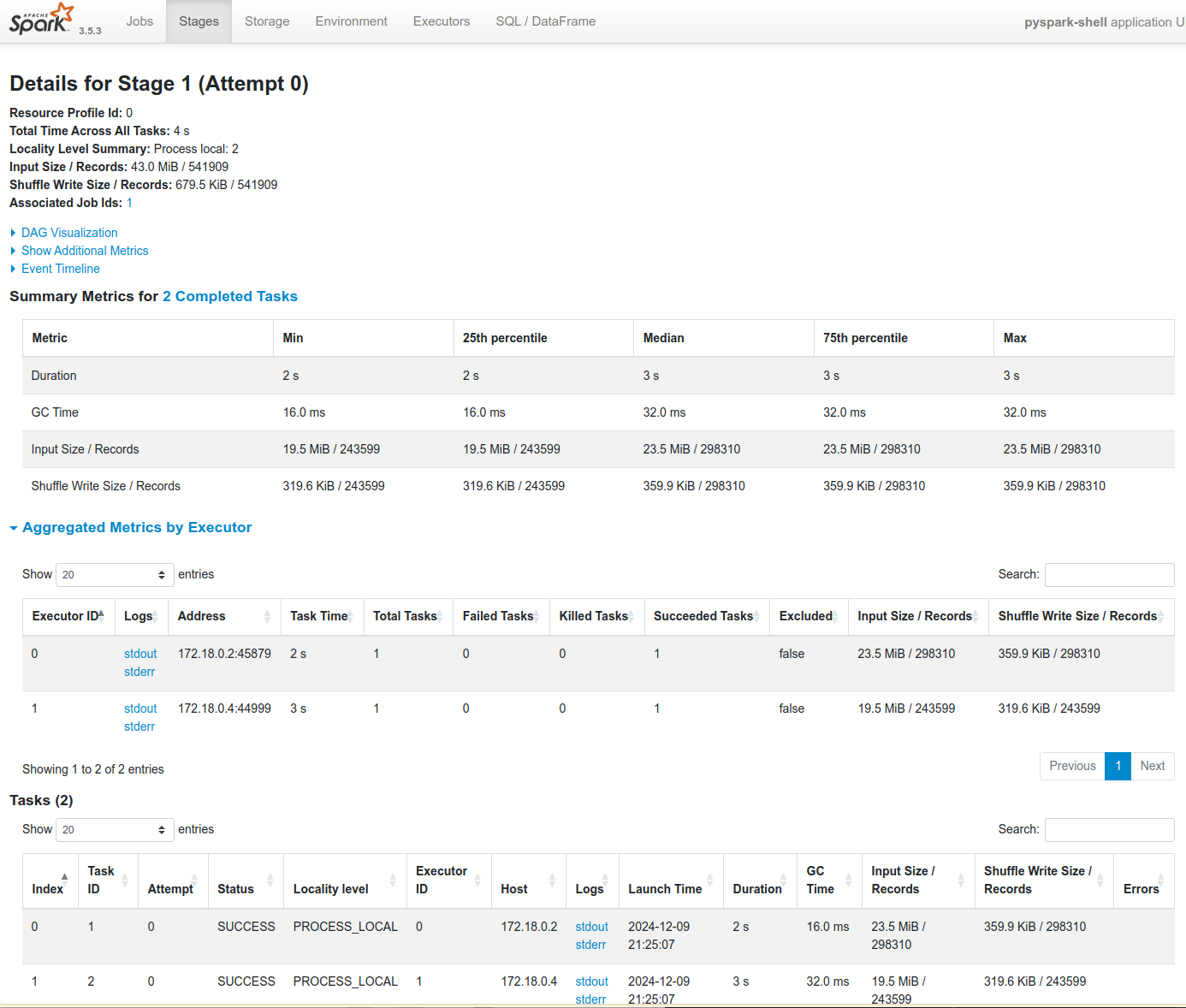The image size is (1186, 1008).
Task: Open entries dropdown in Tasks table
Action: click(x=115, y=830)
